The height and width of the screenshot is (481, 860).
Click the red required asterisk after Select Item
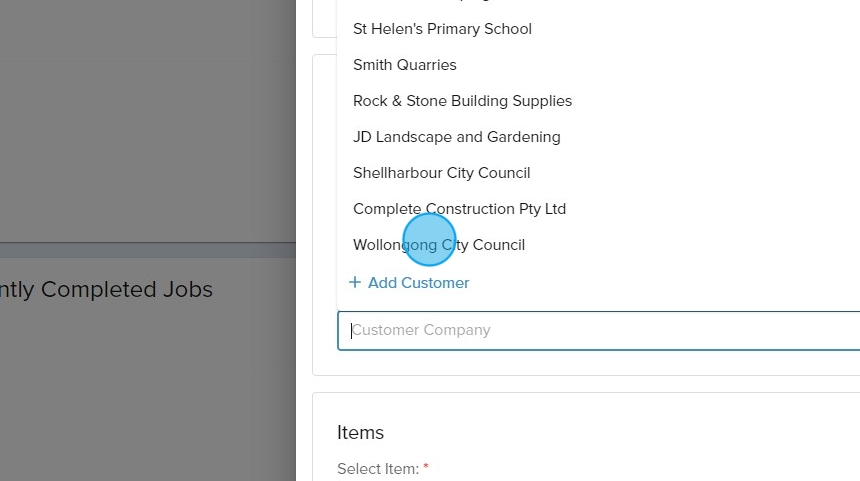click(x=426, y=468)
